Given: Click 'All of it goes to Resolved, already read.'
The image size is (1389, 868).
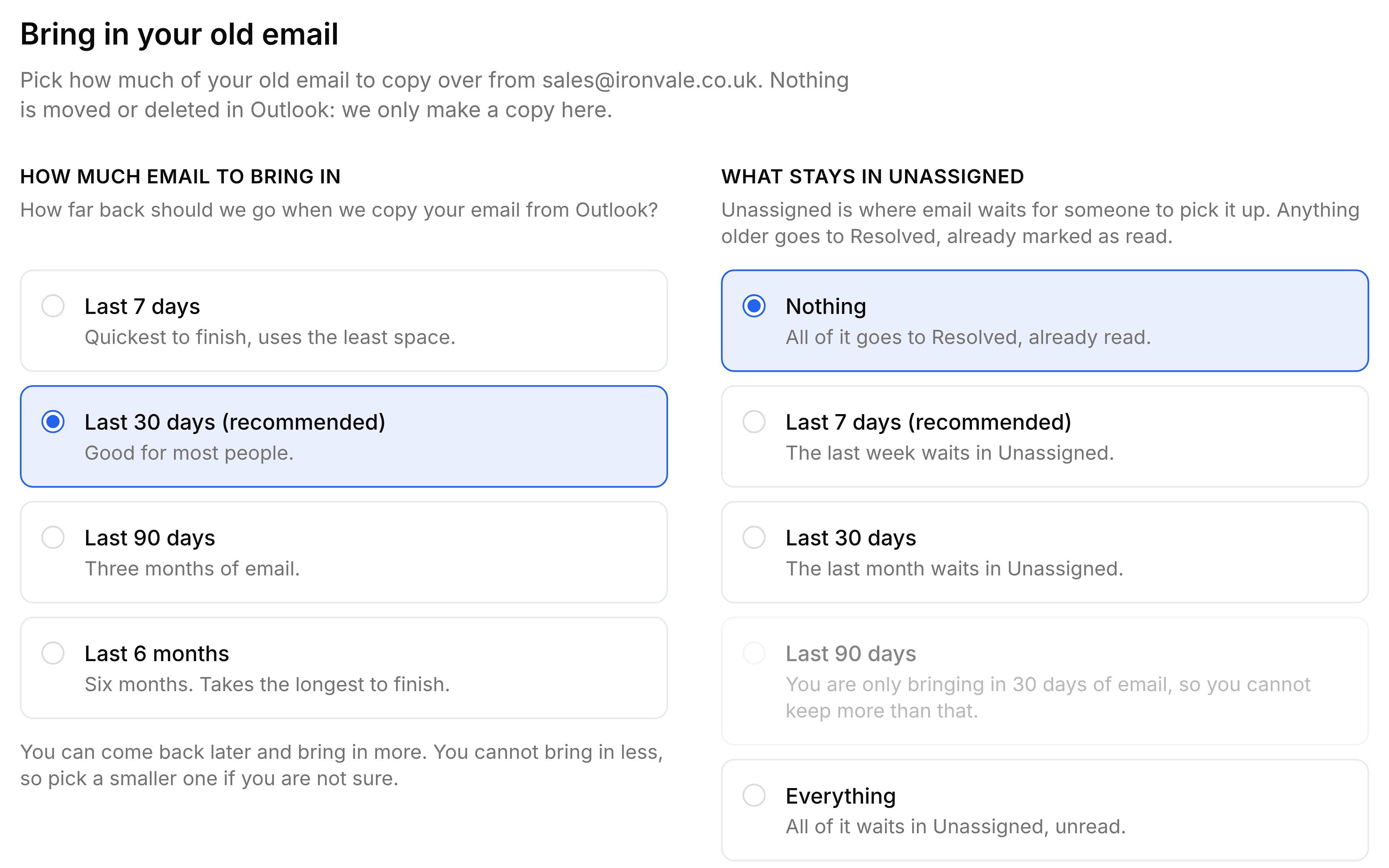Looking at the screenshot, I should [x=968, y=337].
